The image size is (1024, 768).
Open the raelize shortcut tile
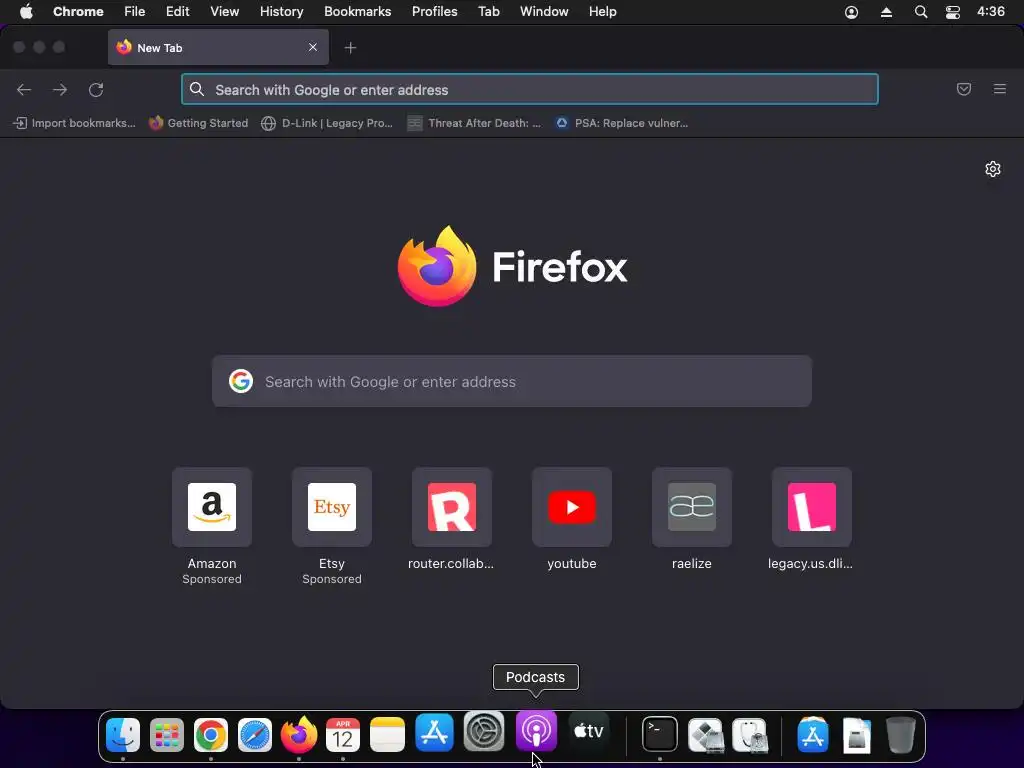tap(692, 507)
